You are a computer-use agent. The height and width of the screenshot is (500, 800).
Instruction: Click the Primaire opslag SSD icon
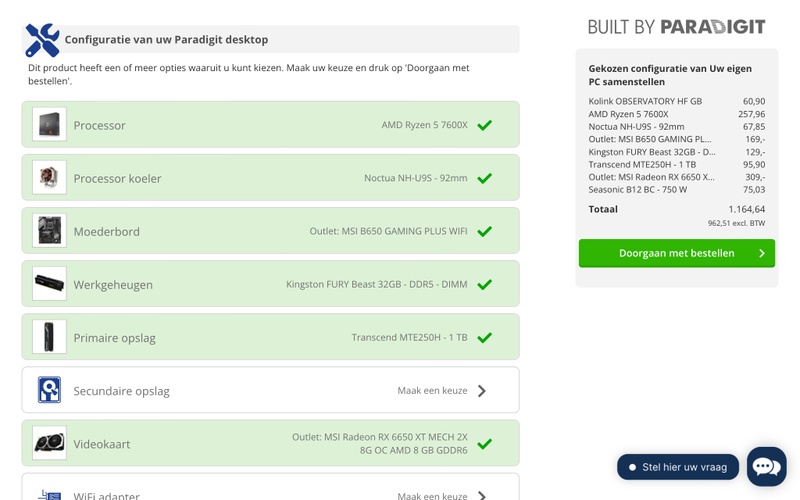tap(49, 337)
